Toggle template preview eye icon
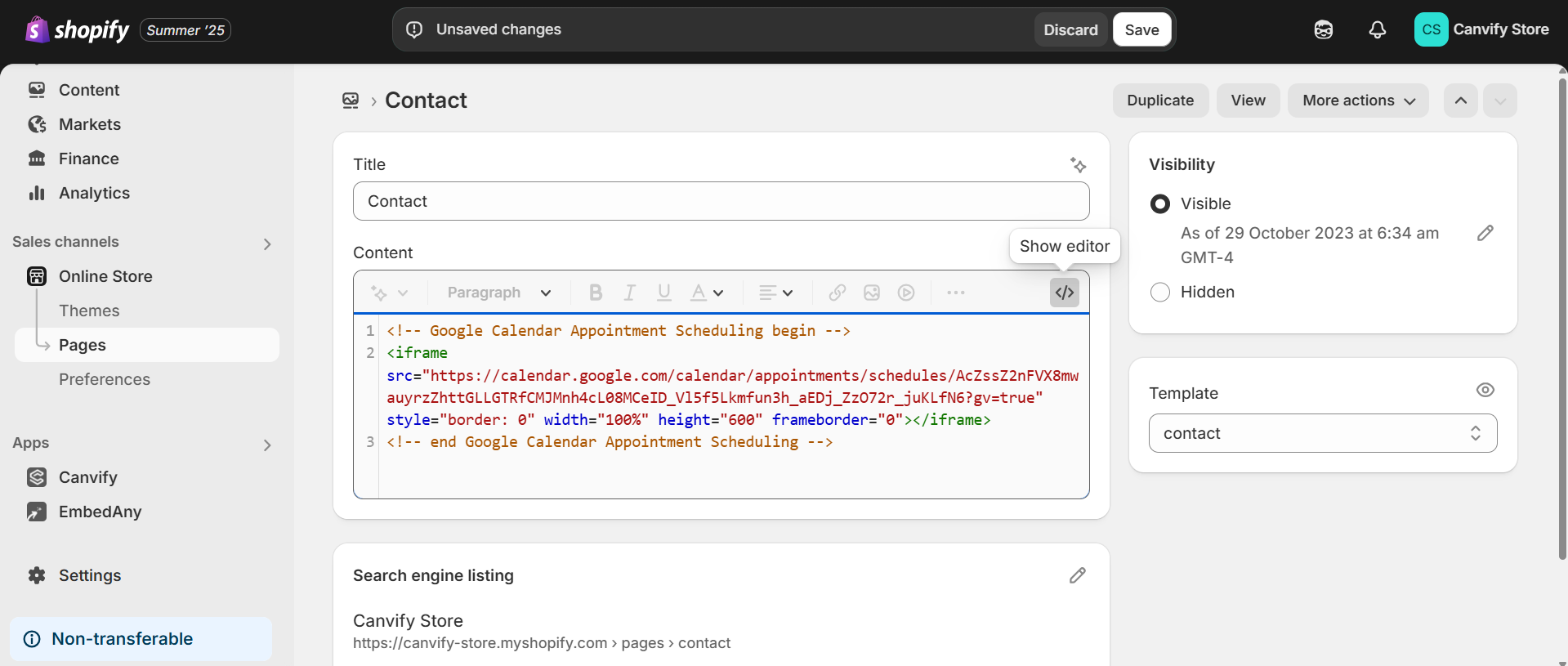This screenshot has width=1568, height=666. [x=1485, y=391]
